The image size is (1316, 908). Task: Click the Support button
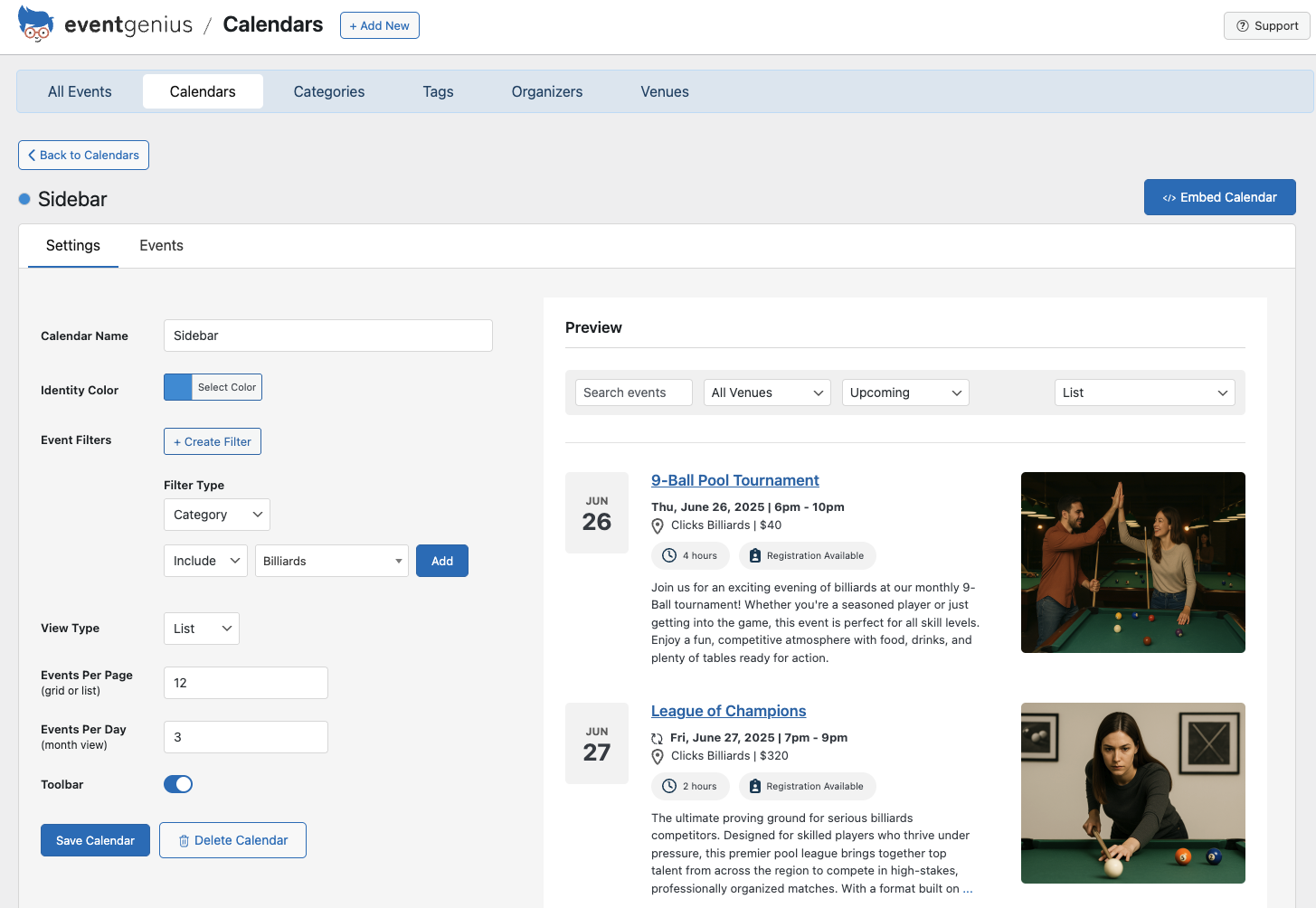[1267, 25]
